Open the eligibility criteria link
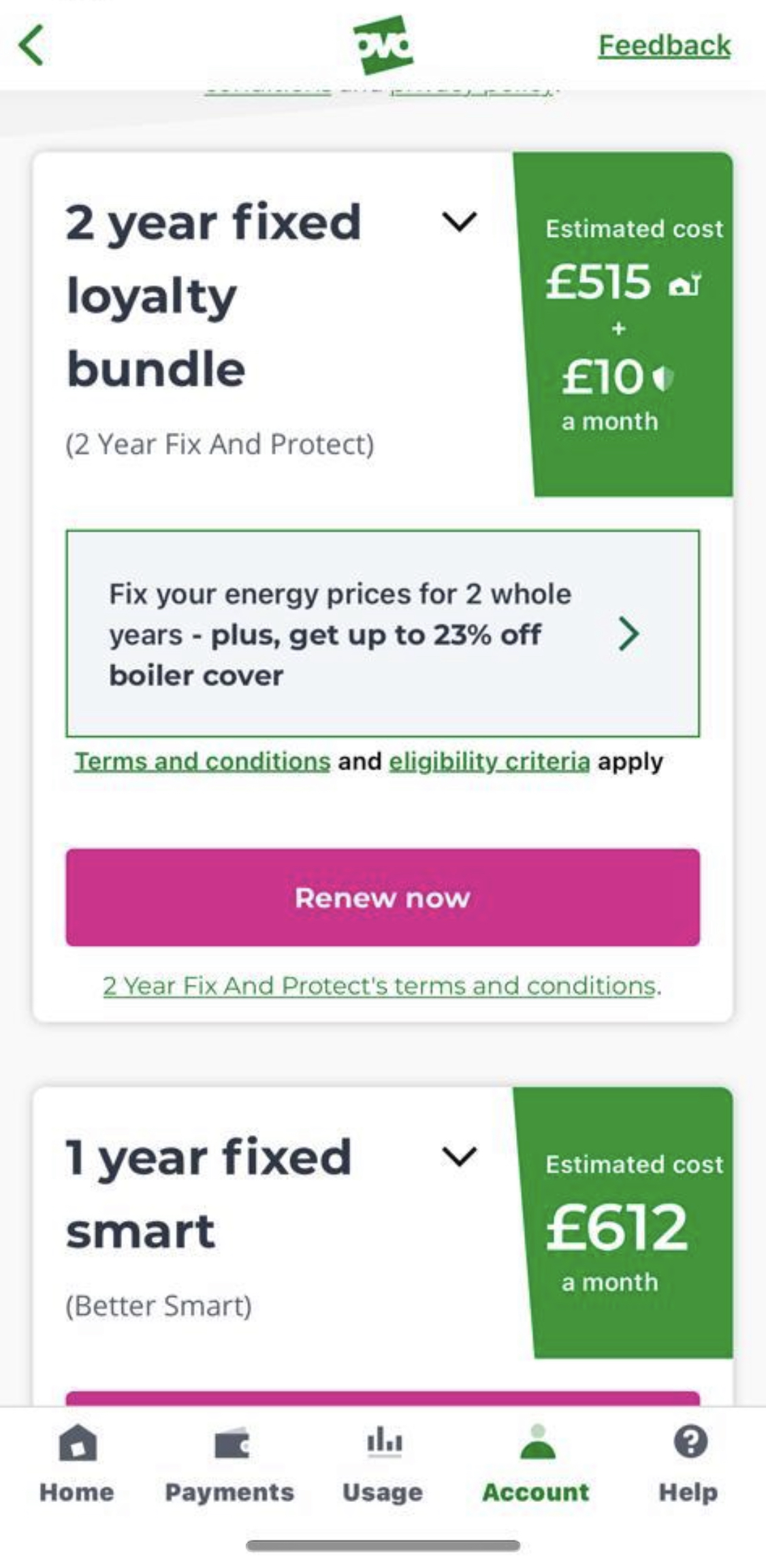The height and width of the screenshot is (1568, 766). [x=489, y=761]
